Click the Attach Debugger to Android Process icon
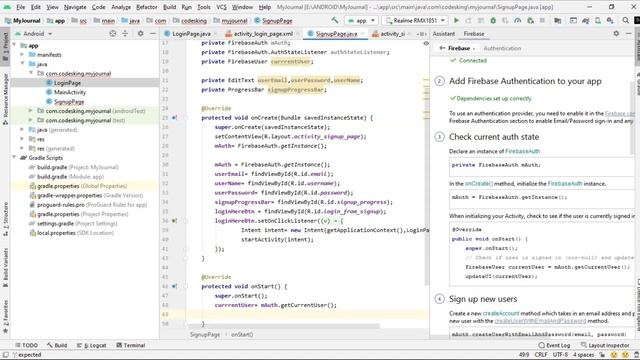The width and height of the screenshot is (640, 360). point(530,20)
